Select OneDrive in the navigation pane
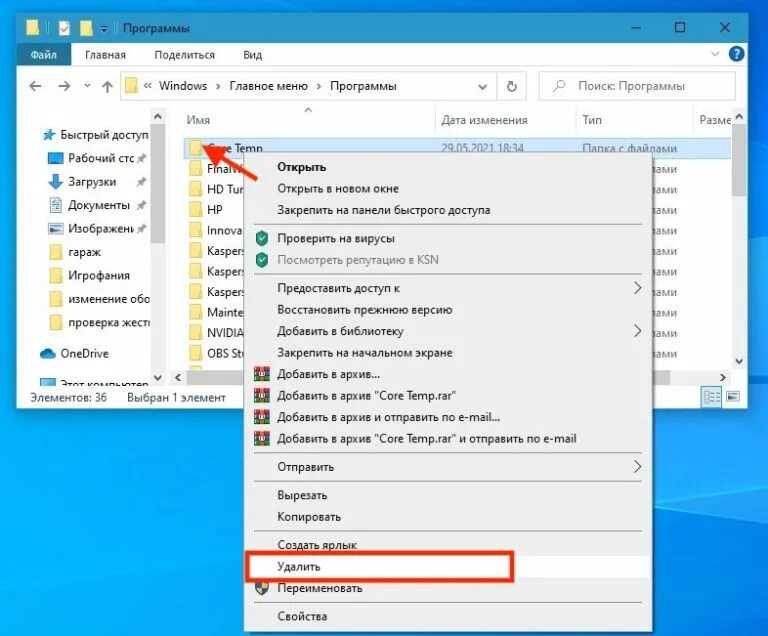 (x=74, y=353)
